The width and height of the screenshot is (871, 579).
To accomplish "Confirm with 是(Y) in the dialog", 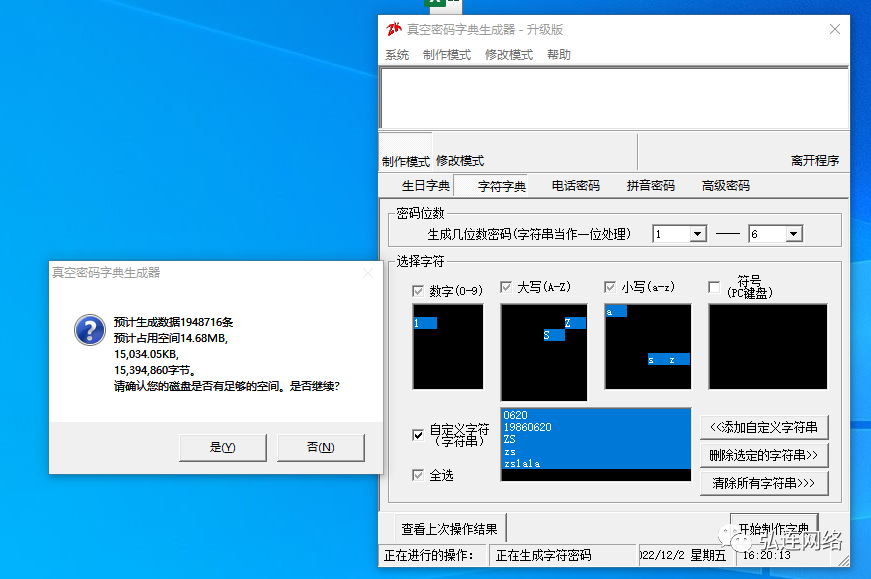I will click(223, 447).
